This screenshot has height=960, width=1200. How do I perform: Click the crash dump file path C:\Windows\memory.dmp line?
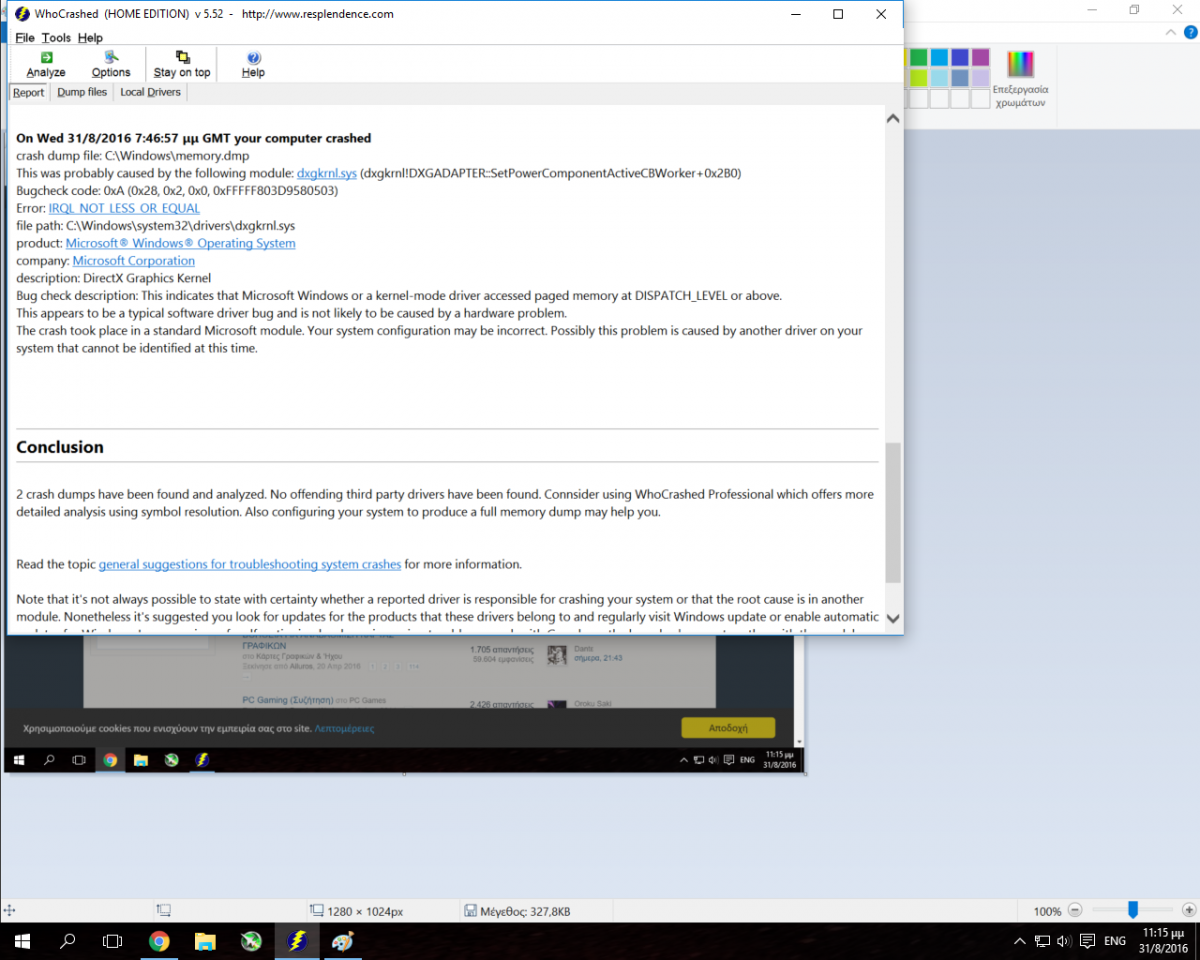(x=133, y=156)
